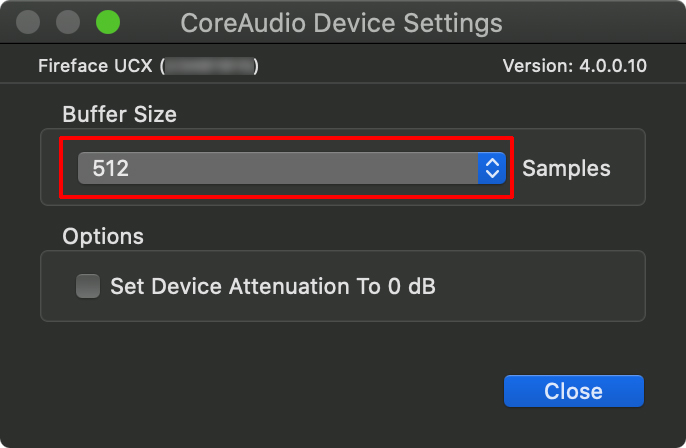Screen dimensions: 686x448
Task: Click the Options section heading
Action: coord(103,237)
